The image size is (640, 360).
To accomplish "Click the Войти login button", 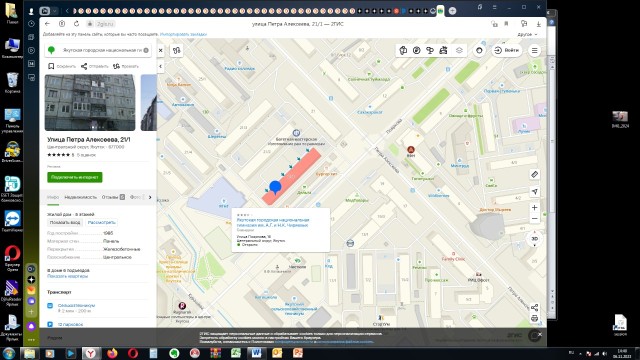I will pyautogui.click(x=507, y=50).
